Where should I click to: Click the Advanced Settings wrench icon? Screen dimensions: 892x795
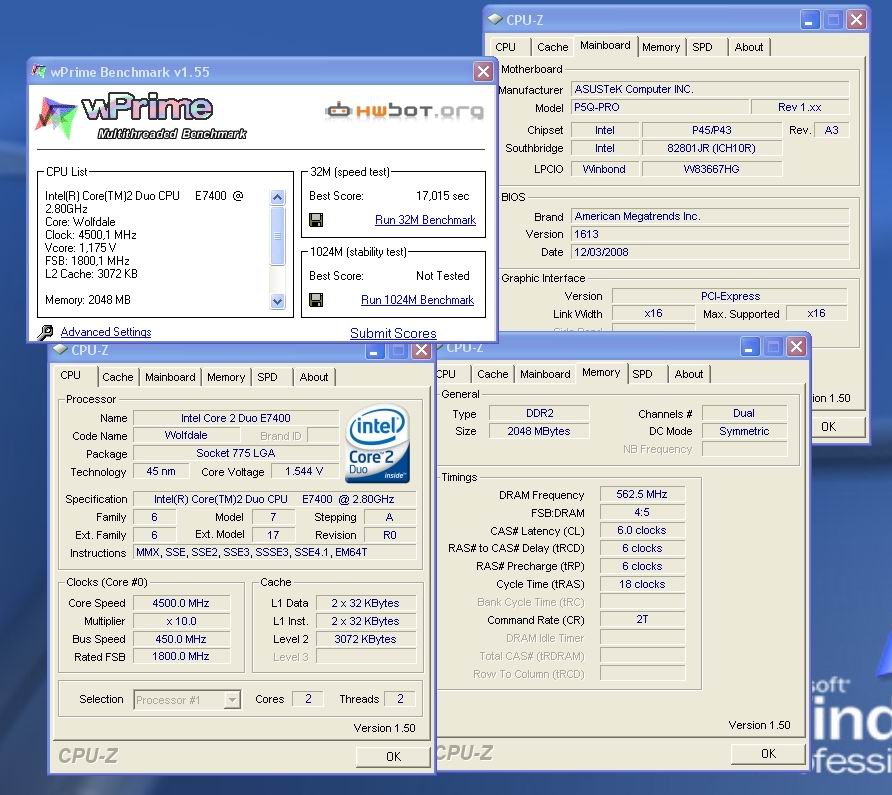(x=45, y=332)
